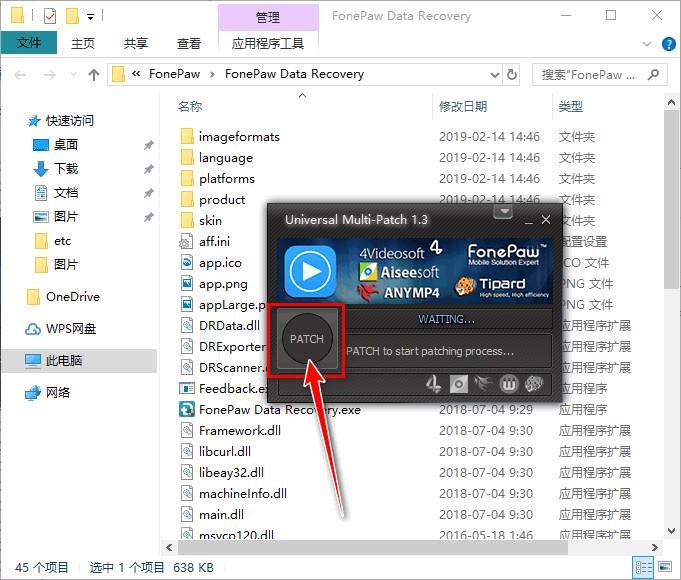Open Explorer help via question mark icon

tap(669, 44)
